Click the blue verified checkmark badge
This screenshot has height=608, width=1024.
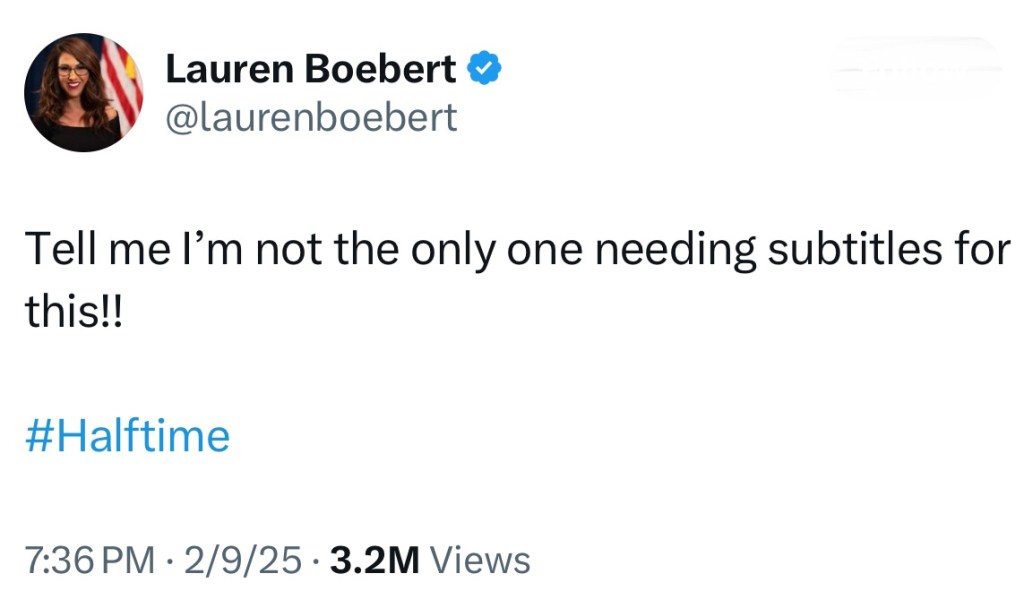[485, 67]
